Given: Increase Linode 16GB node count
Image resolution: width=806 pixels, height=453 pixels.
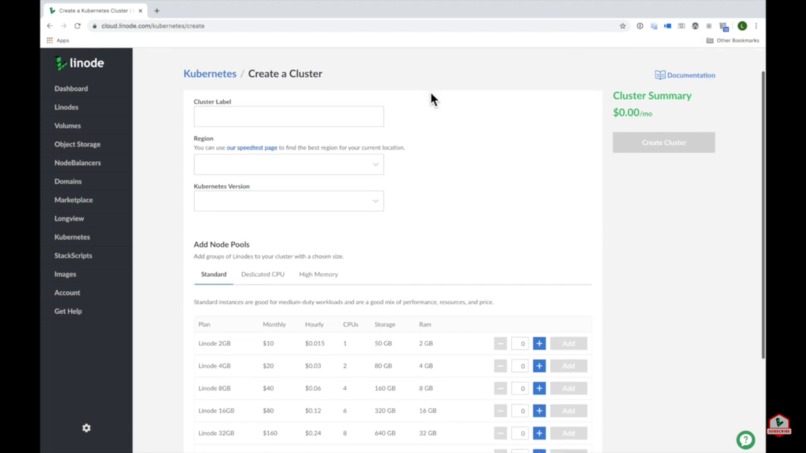Looking at the screenshot, I should 539,410.
